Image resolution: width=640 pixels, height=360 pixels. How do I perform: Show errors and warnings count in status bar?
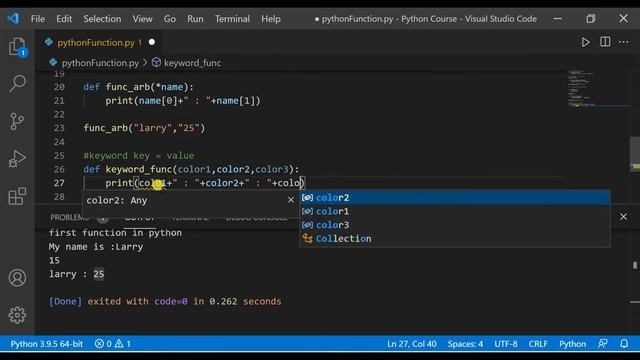[113, 344]
